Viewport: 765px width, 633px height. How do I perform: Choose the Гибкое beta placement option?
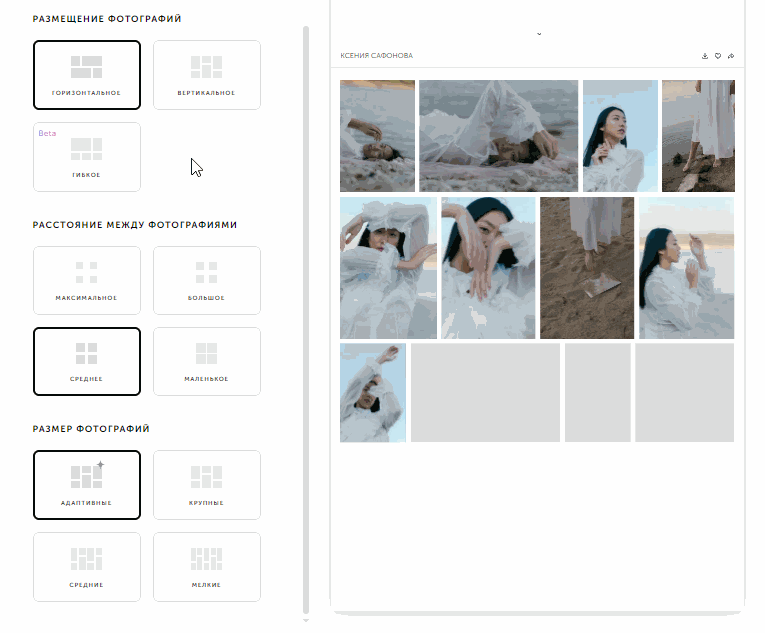point(87,157)
